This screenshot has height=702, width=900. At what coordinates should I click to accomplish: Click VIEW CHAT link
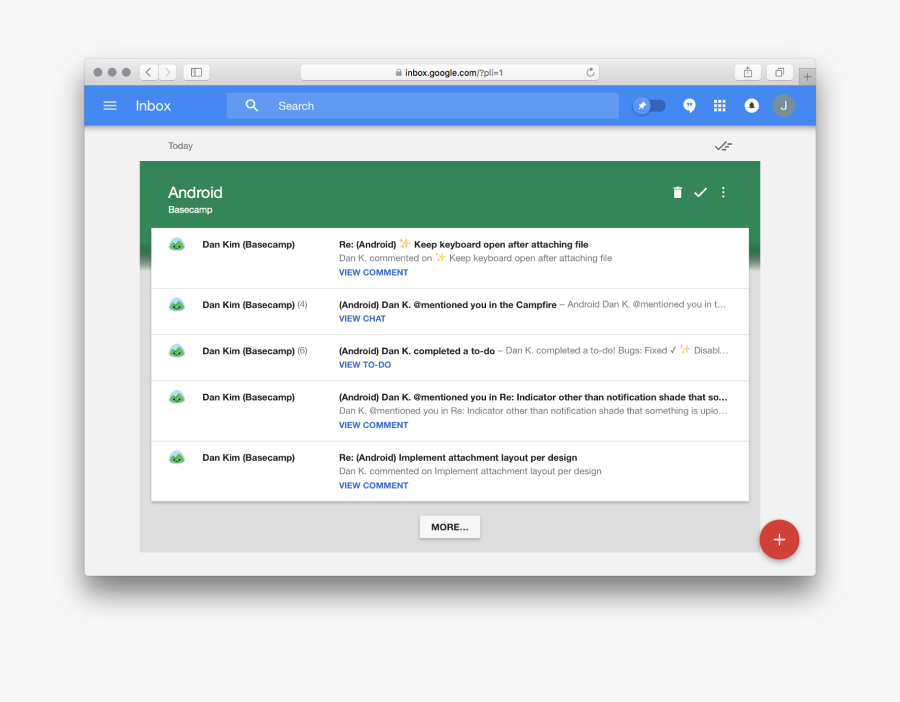[x=362, y=319]
